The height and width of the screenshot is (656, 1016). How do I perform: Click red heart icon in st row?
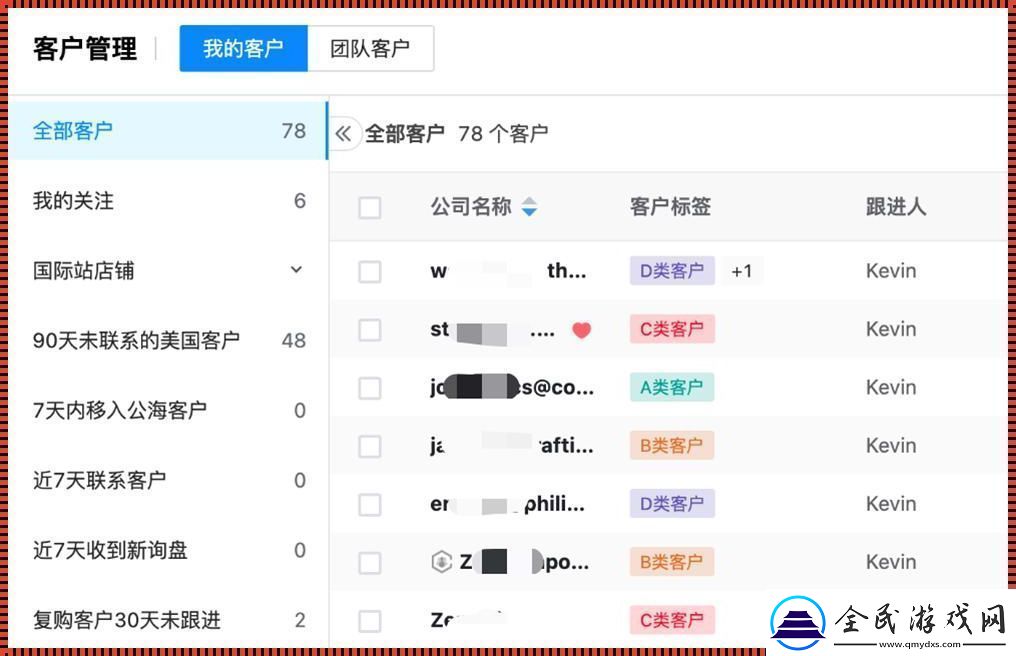tap(581, 330)
